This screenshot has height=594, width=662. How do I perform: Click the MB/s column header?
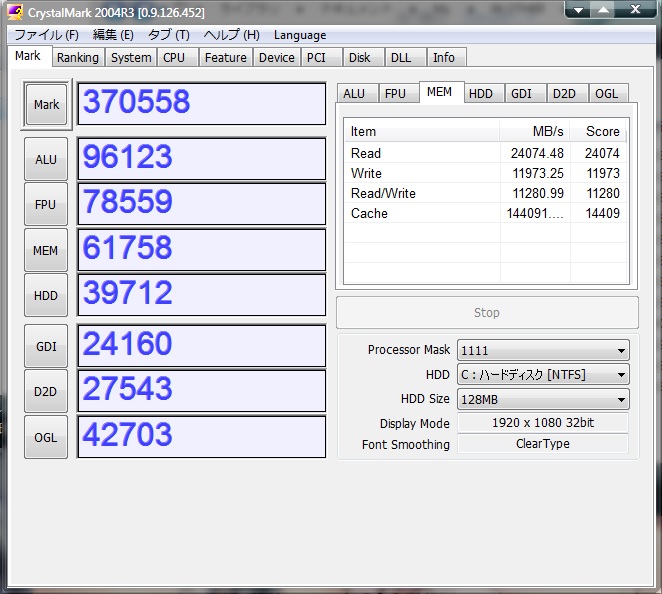click(535, 131)
